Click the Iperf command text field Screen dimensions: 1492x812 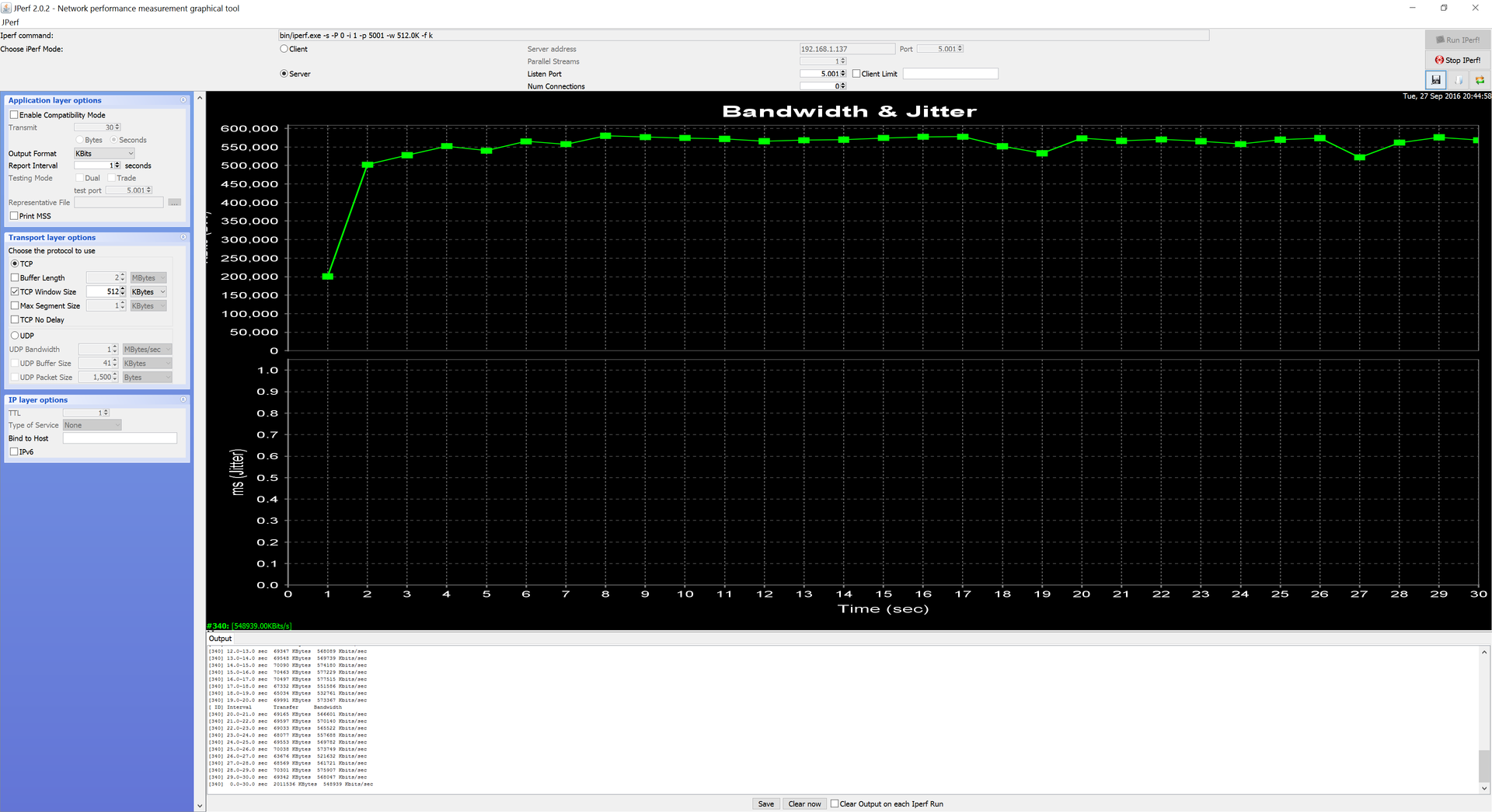(744, 35)
